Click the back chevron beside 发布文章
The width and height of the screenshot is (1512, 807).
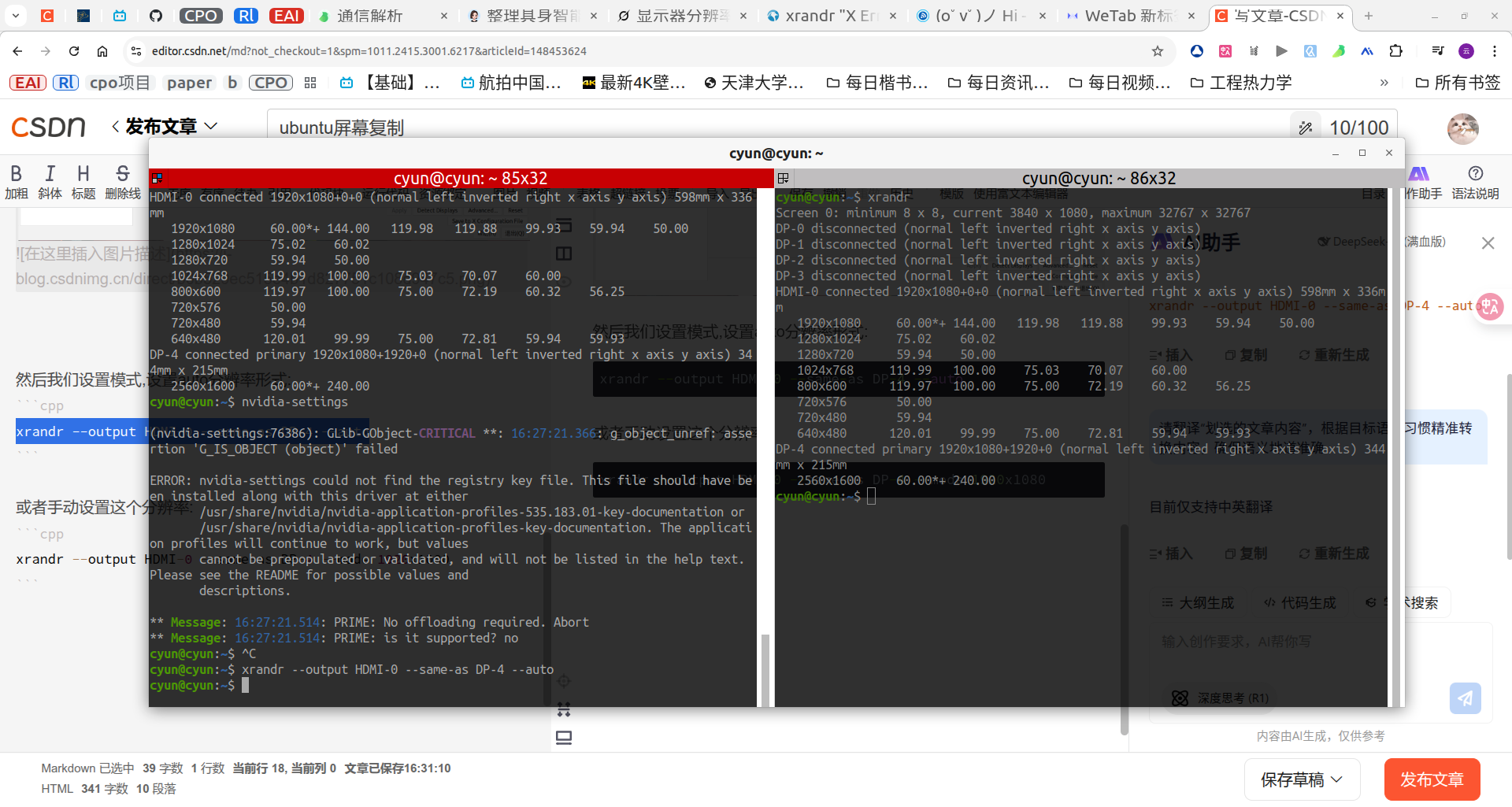point(116,126)
